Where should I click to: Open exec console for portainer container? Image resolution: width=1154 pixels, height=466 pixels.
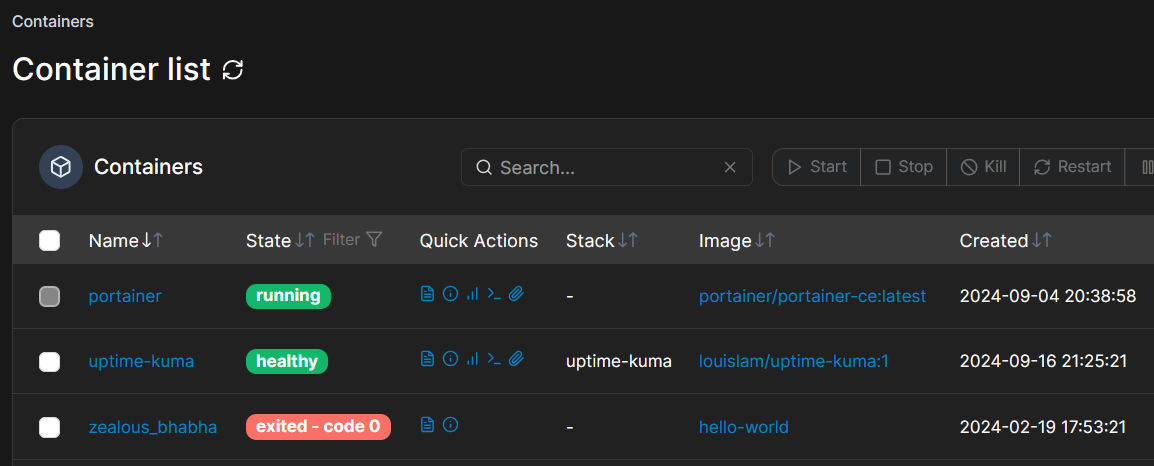pos(494,294)
